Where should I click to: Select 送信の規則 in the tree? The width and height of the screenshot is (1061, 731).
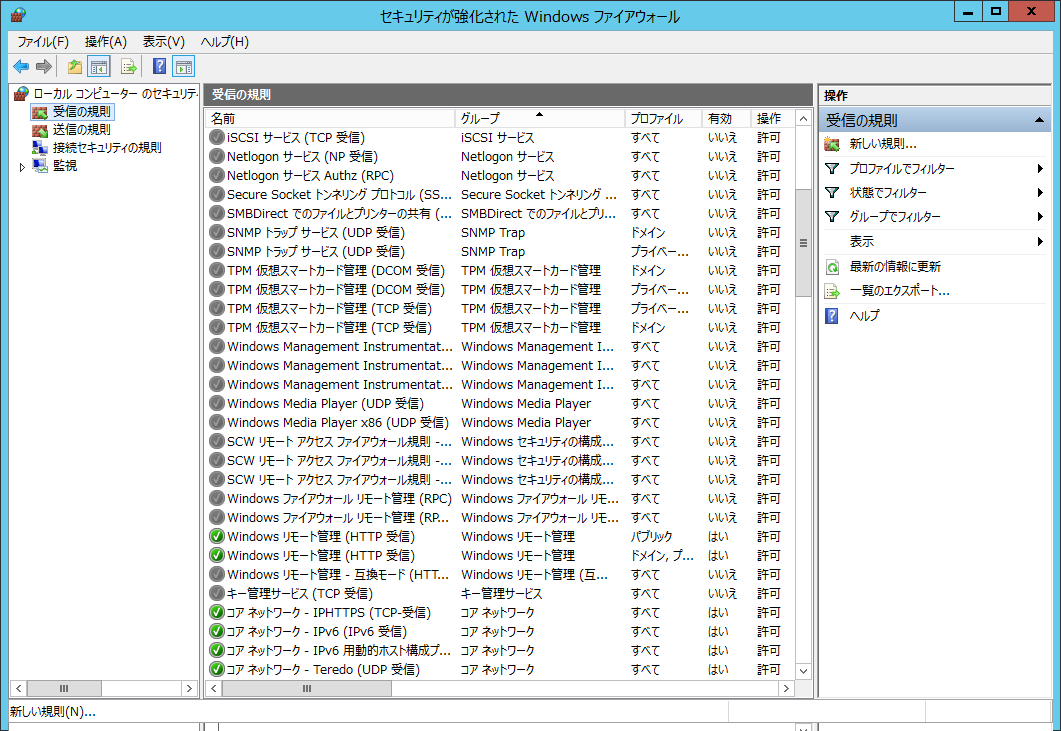tap(81, 130)
